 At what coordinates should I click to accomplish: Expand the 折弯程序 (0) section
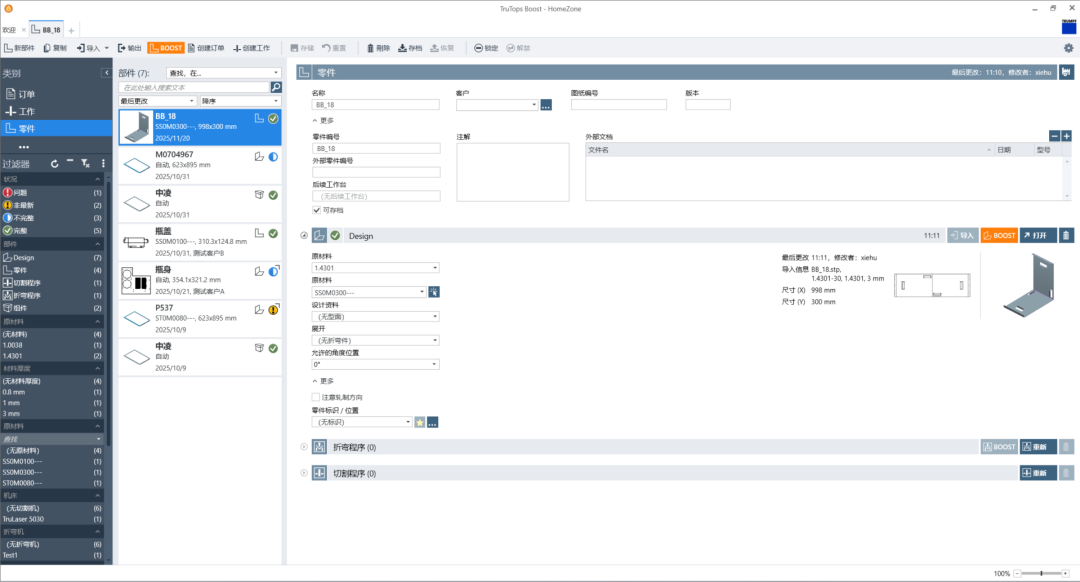[x=304, y=447]
